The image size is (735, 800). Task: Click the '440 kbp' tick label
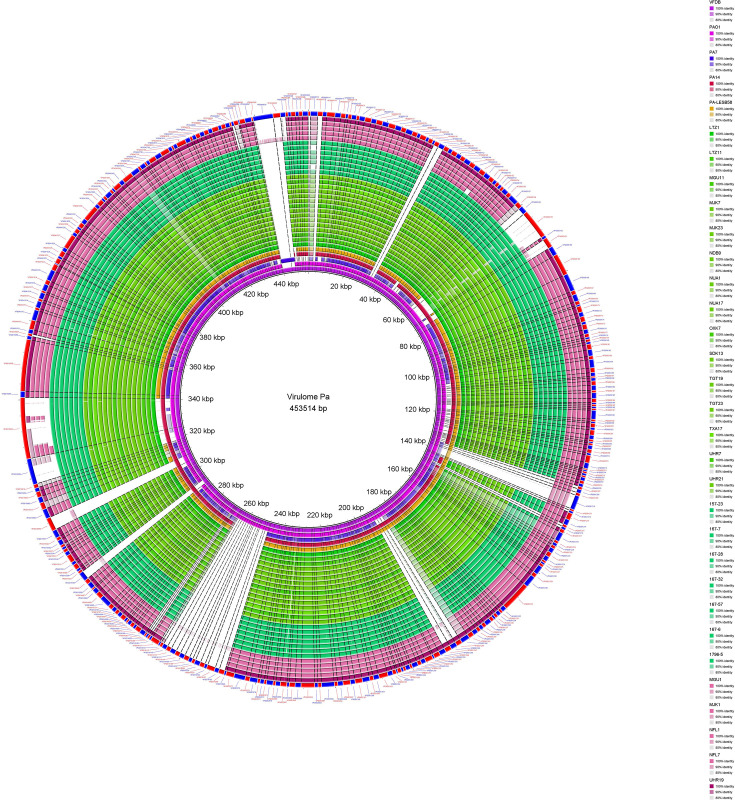click(x=286, y=284)
